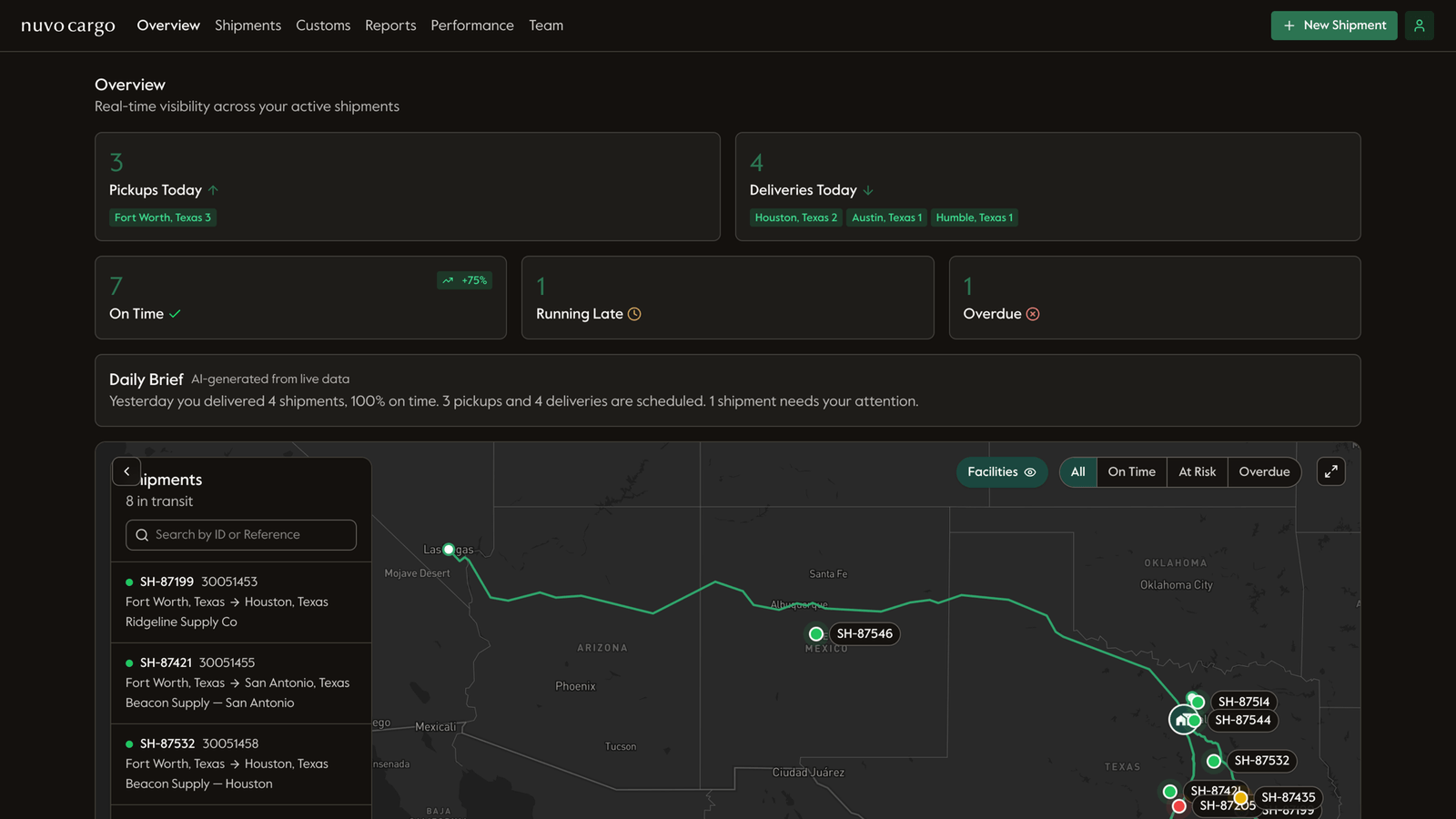Click the Las Vegas origin marker on map

[449, 550]
